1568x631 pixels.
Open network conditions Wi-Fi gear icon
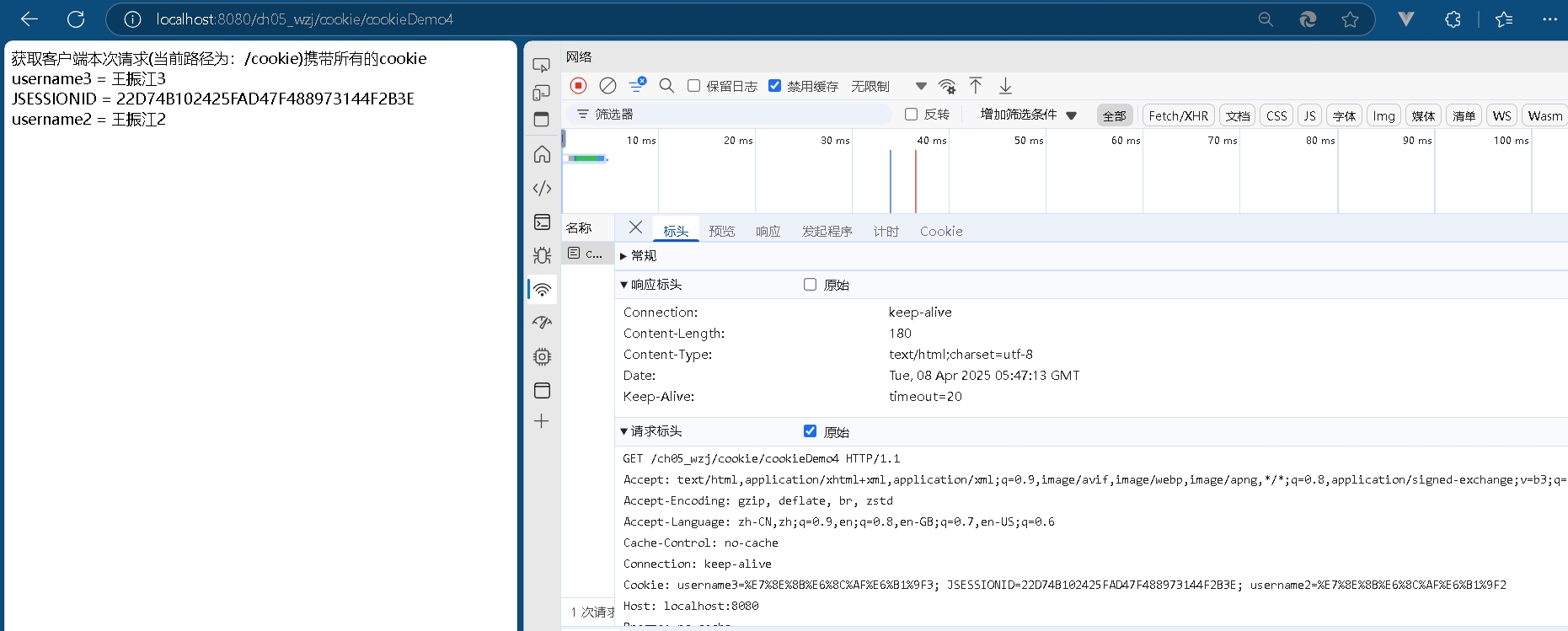click(x=947, y=86)
